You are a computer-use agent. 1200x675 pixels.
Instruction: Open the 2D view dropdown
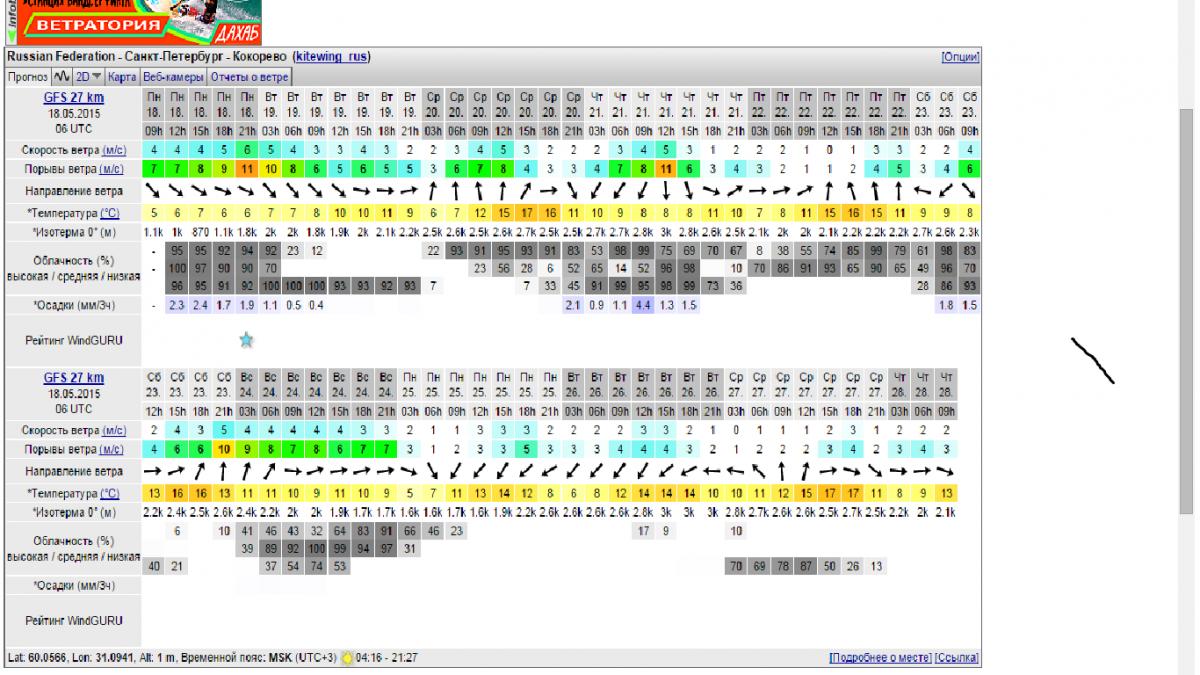89,76
